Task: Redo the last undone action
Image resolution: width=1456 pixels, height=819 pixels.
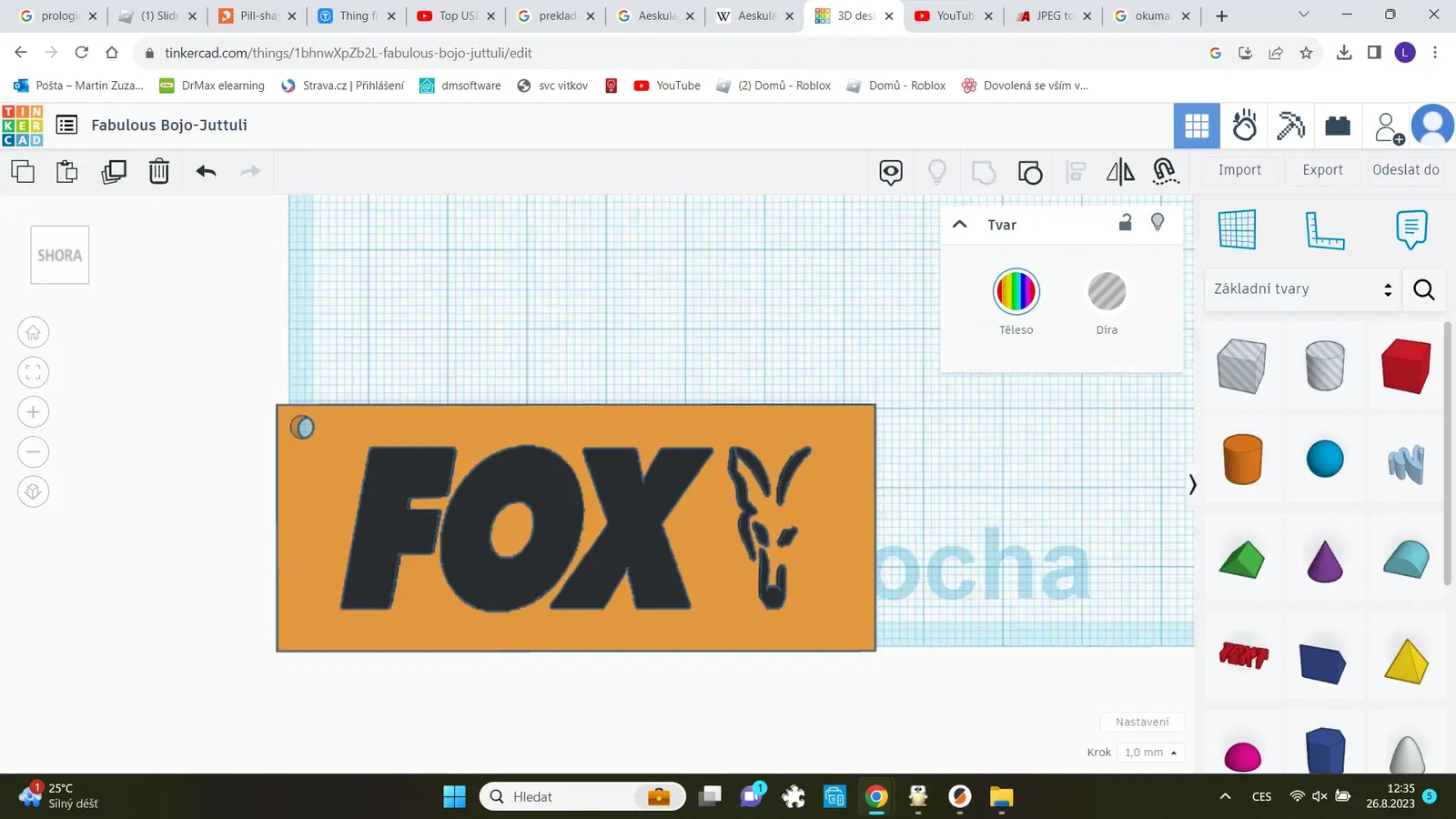Action: coord(250,171)
